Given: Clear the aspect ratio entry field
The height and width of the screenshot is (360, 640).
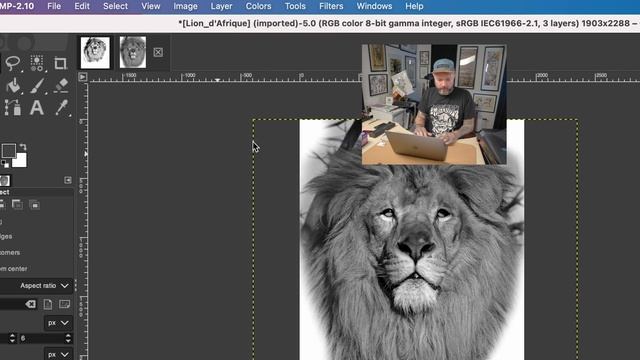Looking at the screenshot, I should click(30, 304).
